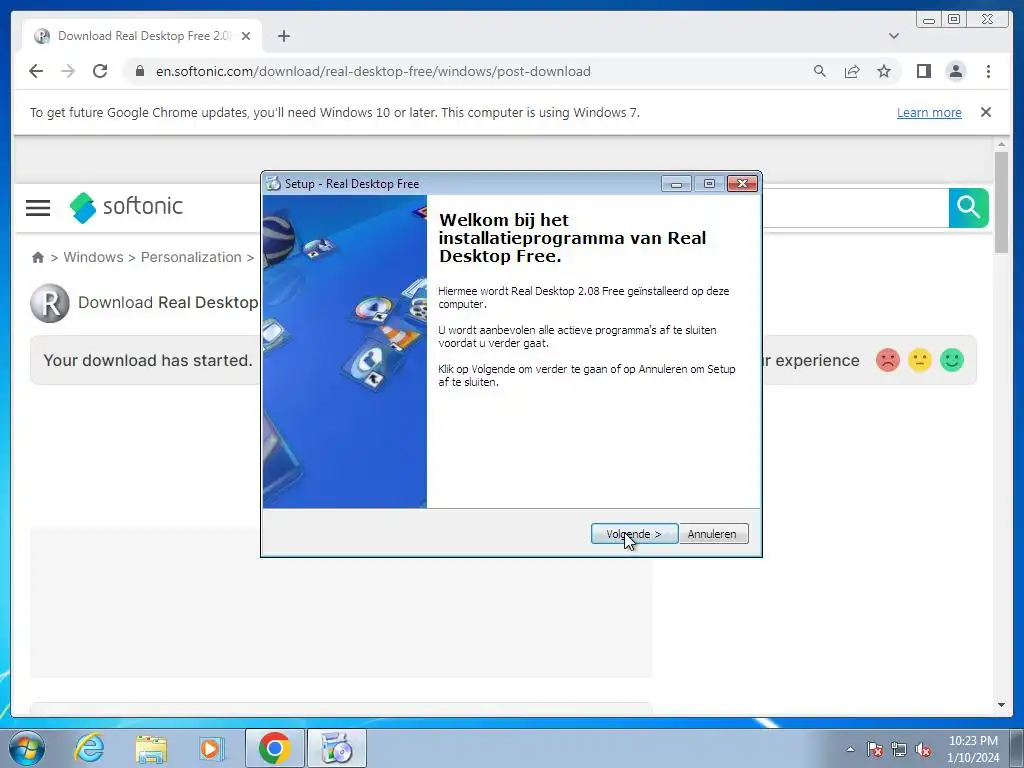Open Chrome side panel
The image size is (1024, 768).
pyautogui.click(x=923, y=71)
